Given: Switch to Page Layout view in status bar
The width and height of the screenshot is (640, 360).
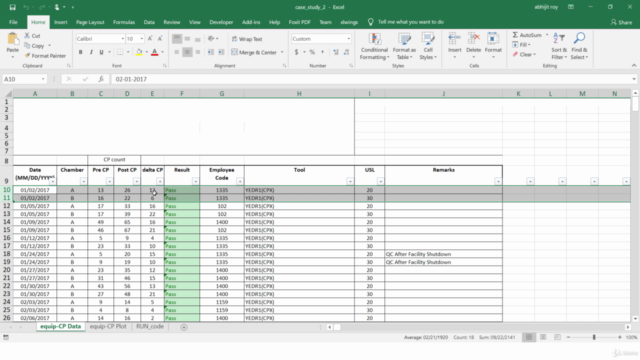Looking at the screenshot, I should (x=543, y=337).
